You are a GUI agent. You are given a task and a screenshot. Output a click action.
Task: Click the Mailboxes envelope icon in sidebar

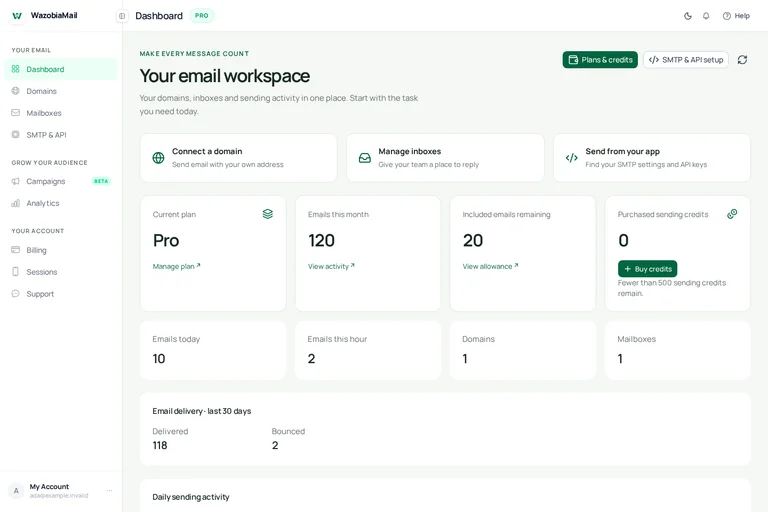[16, 113]
